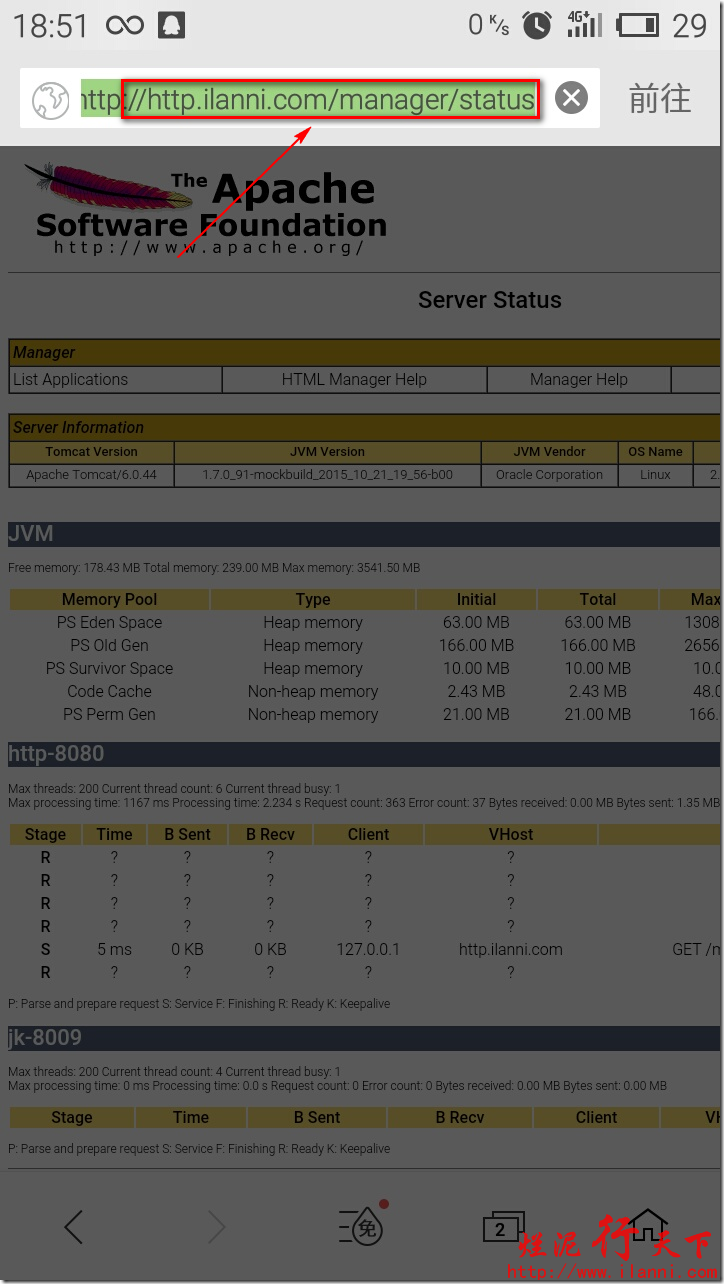Select the Oracle Corporation cell
This screenshot has height=1284, width=724.
pos(549,475)
